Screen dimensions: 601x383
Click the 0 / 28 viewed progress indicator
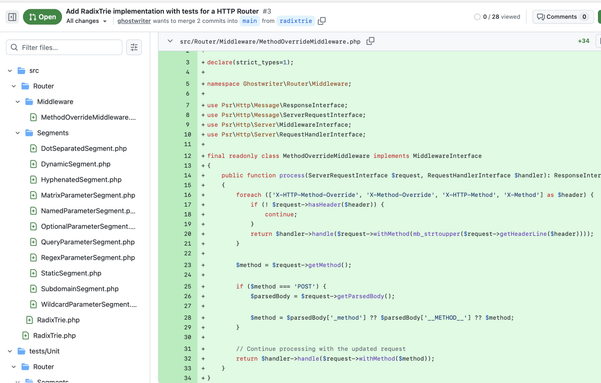click(497, 17)
